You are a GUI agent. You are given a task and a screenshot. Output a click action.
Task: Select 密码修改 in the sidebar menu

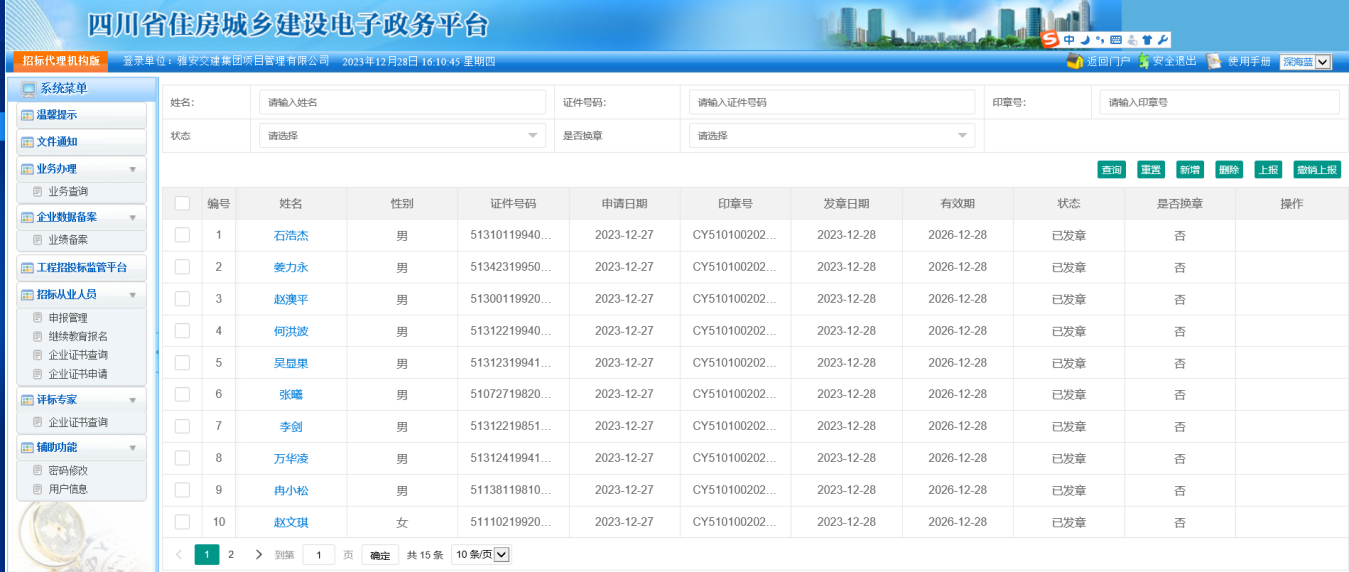click(x=68, y=471)
